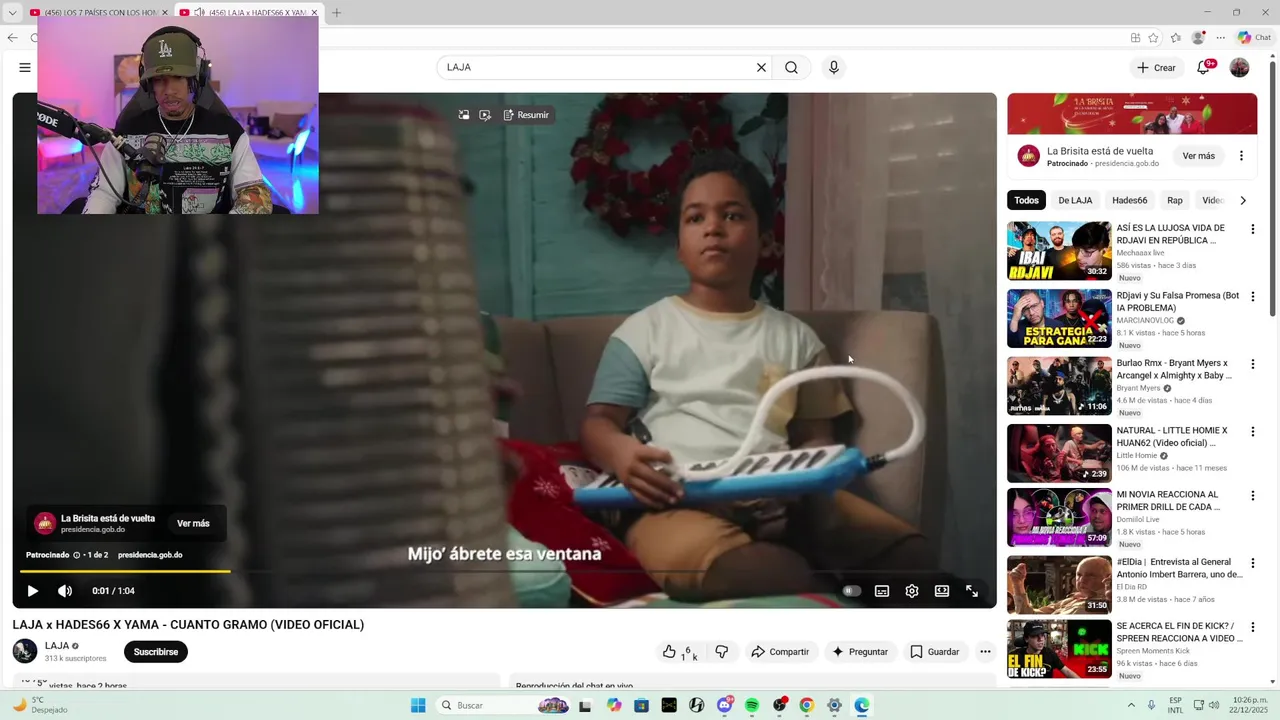
Task: Open the Crear create button
Action: pyautogui.click(x=1156, y=68)
